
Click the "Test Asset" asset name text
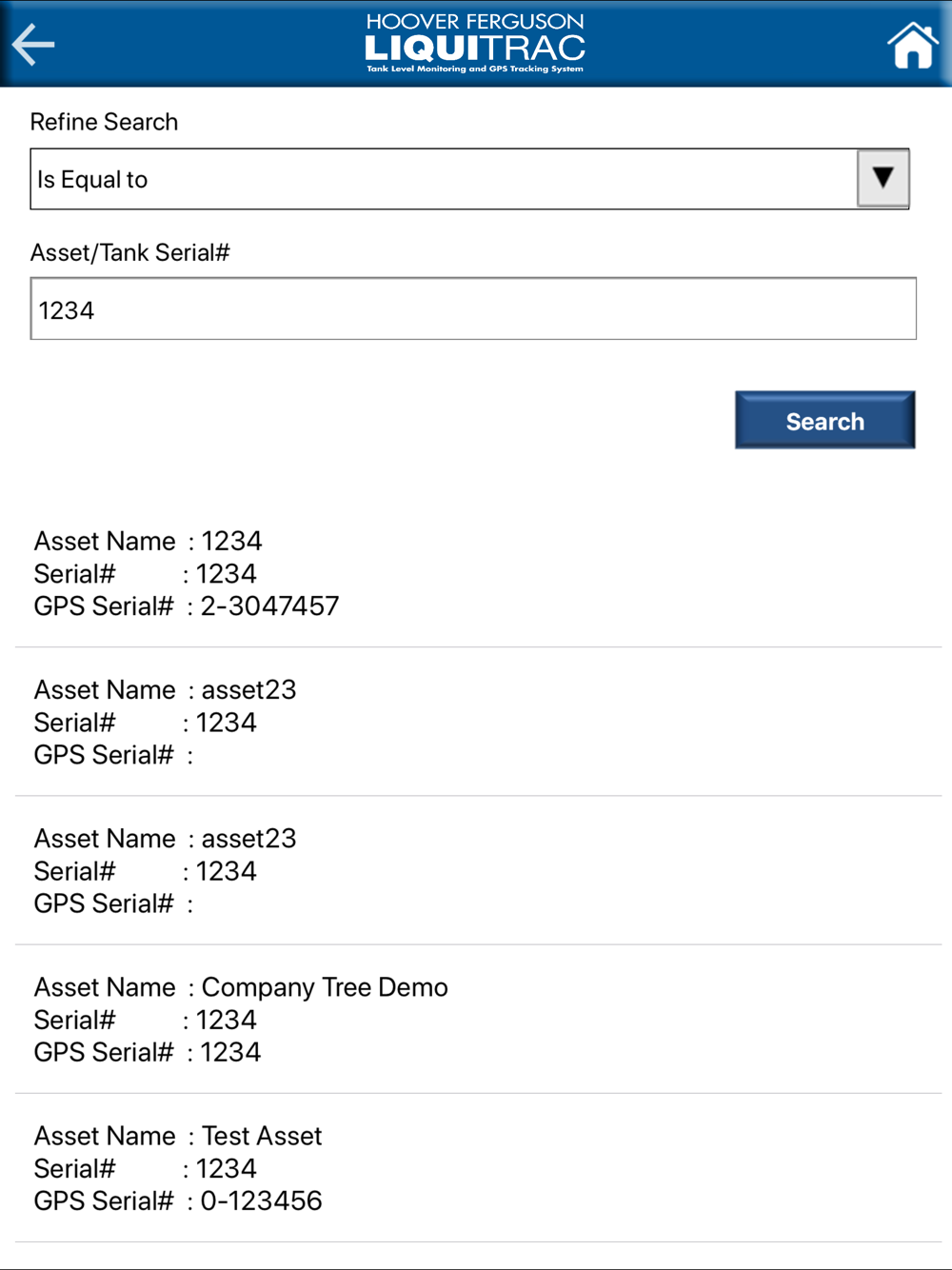(262, 1136)
